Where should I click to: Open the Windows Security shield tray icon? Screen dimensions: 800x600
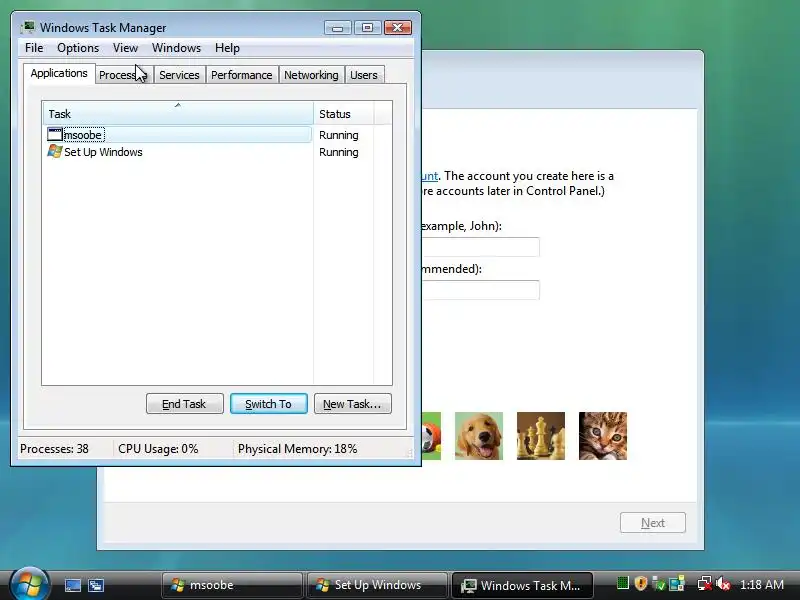point(641,583)
